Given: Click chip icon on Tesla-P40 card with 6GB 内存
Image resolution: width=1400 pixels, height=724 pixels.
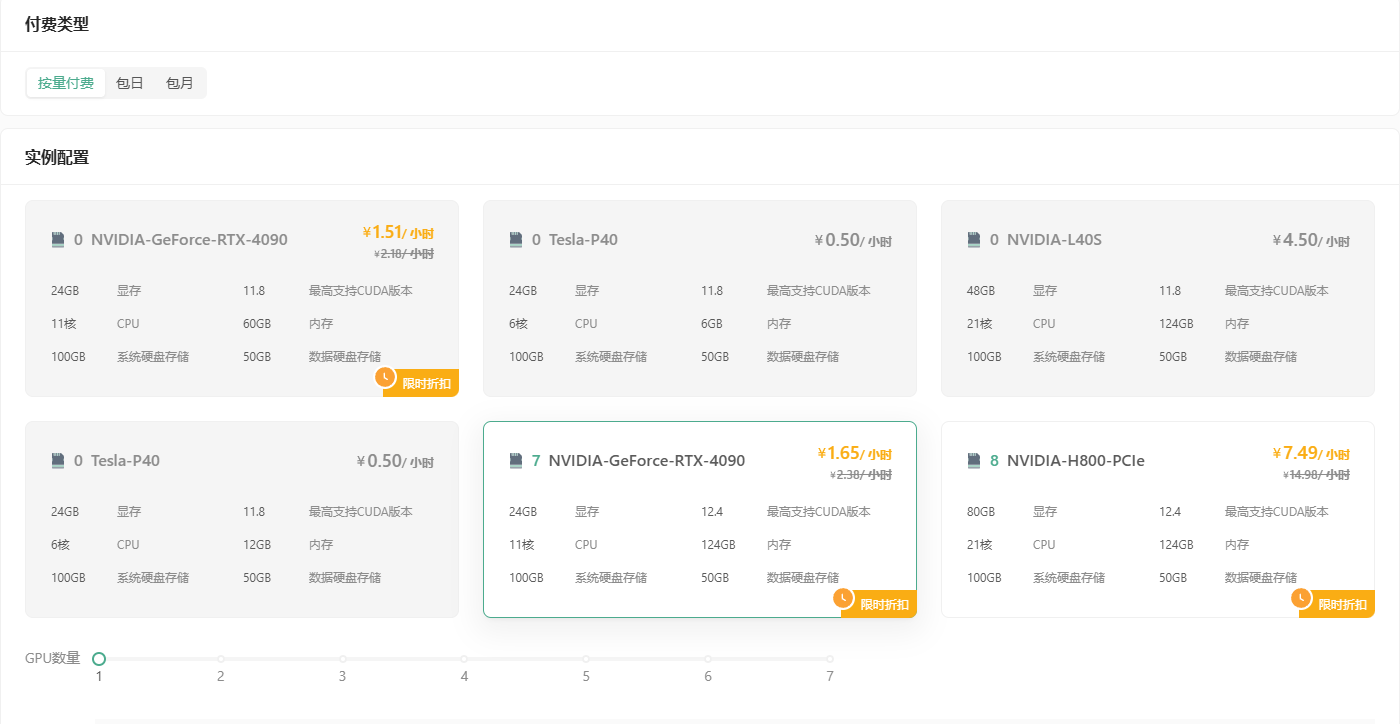Looking at the screenshot, I should point(516,240).
